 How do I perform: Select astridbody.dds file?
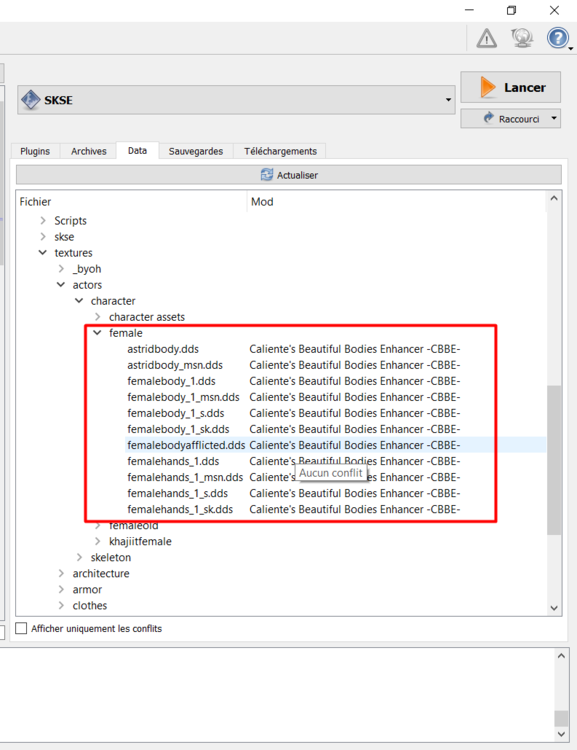(163, 349)
